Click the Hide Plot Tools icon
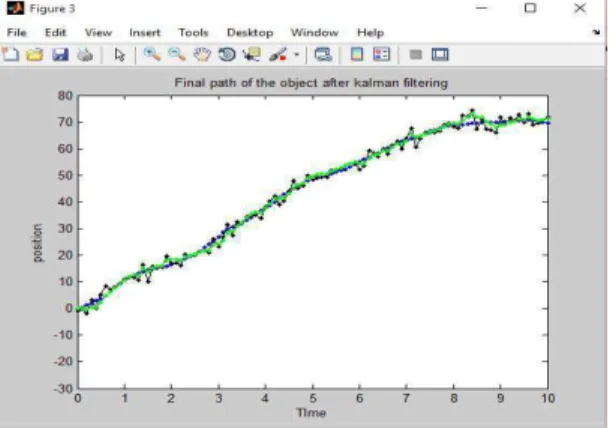 pyautogui.click(x=416, y=54)
